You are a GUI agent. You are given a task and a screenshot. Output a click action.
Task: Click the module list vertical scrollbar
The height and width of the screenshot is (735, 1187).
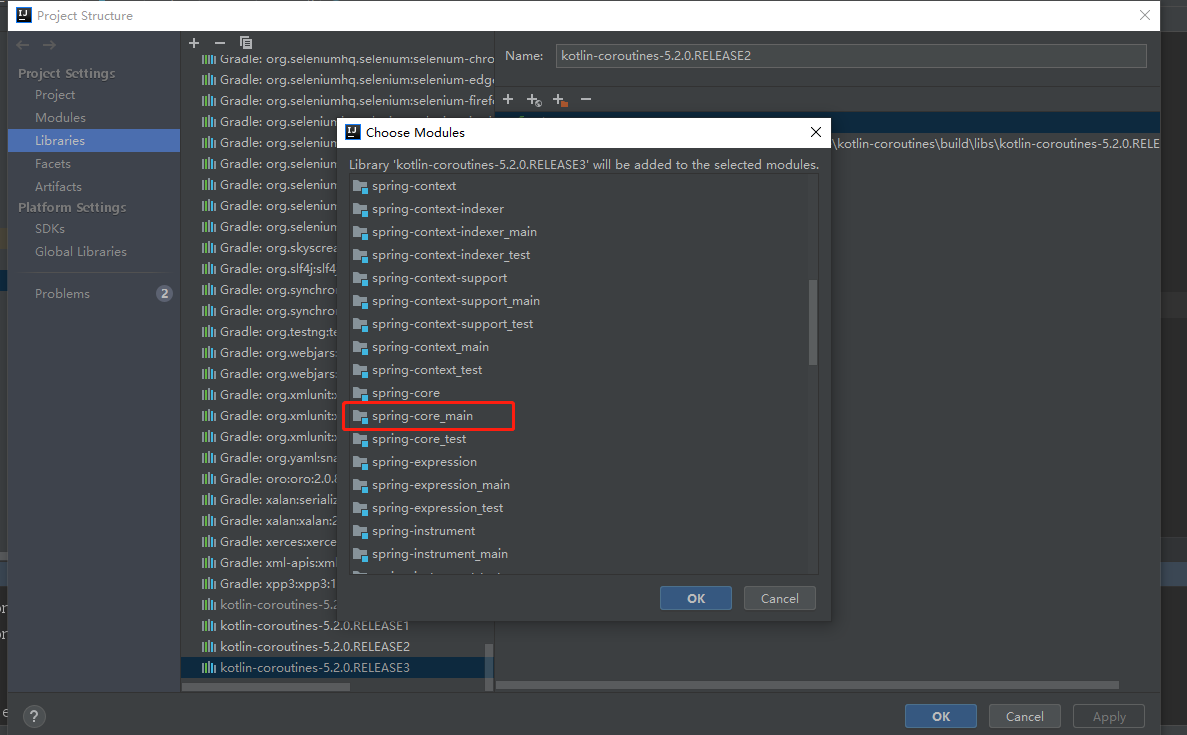coord(813,322)
